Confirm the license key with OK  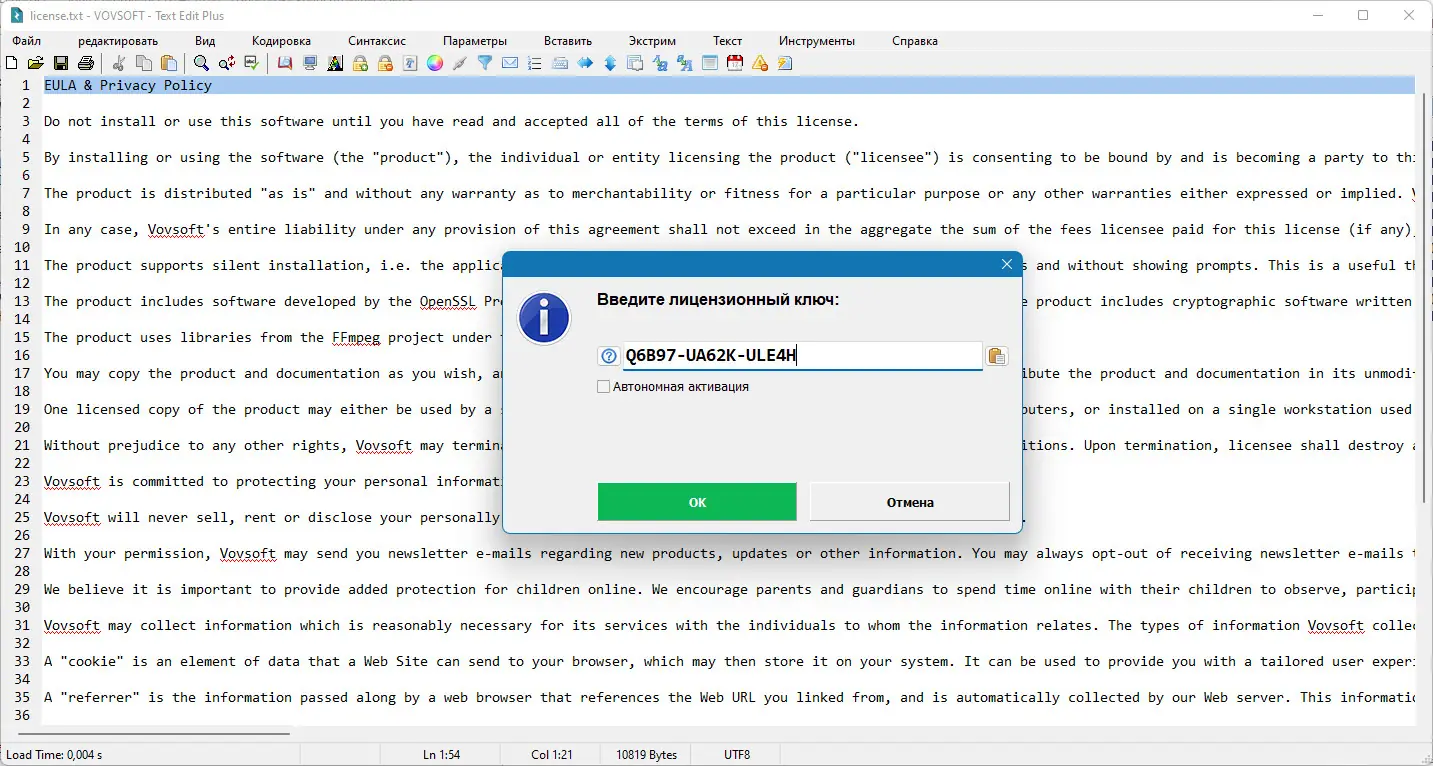(697, 502)
